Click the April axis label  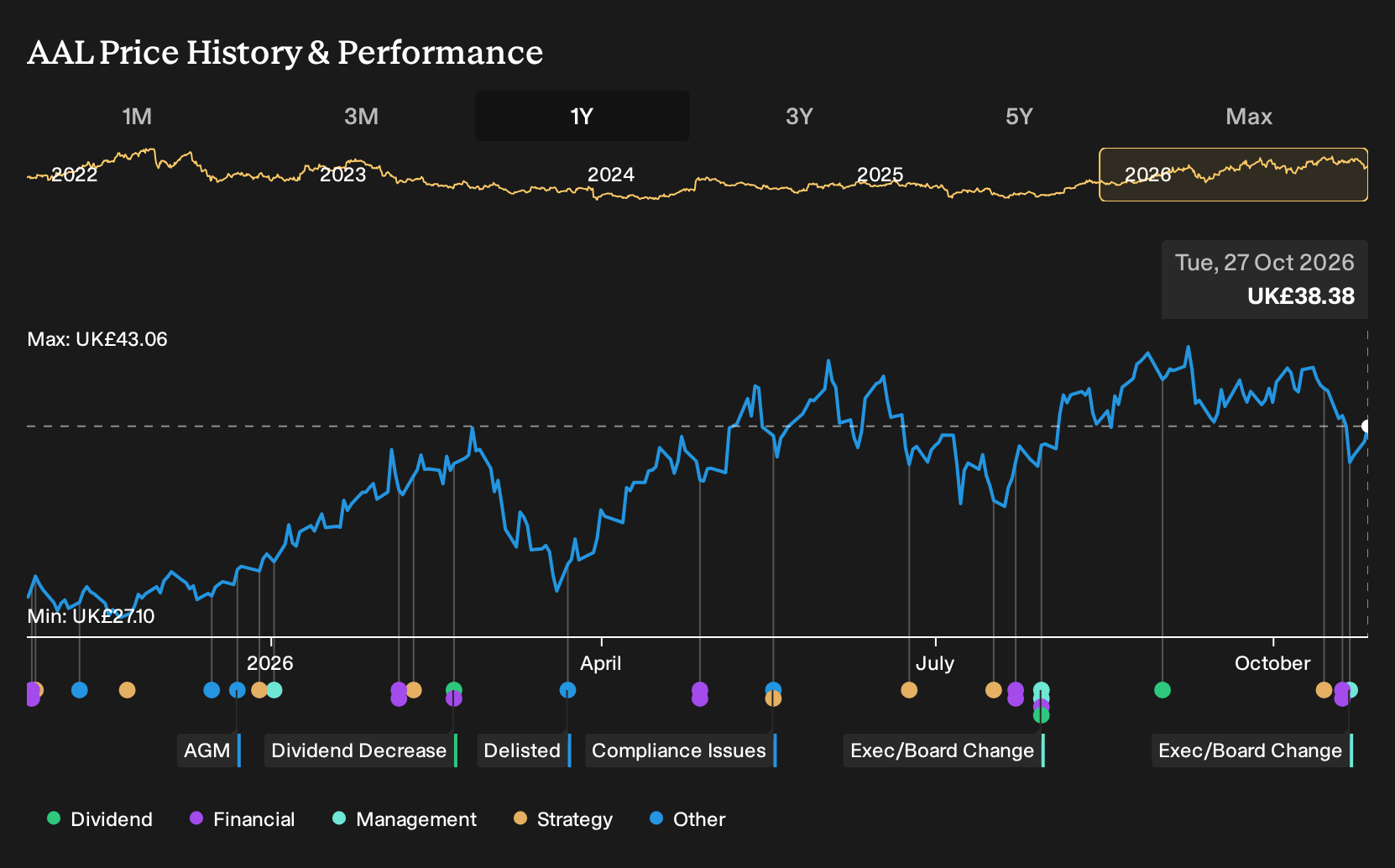click(x=601, y=663)
